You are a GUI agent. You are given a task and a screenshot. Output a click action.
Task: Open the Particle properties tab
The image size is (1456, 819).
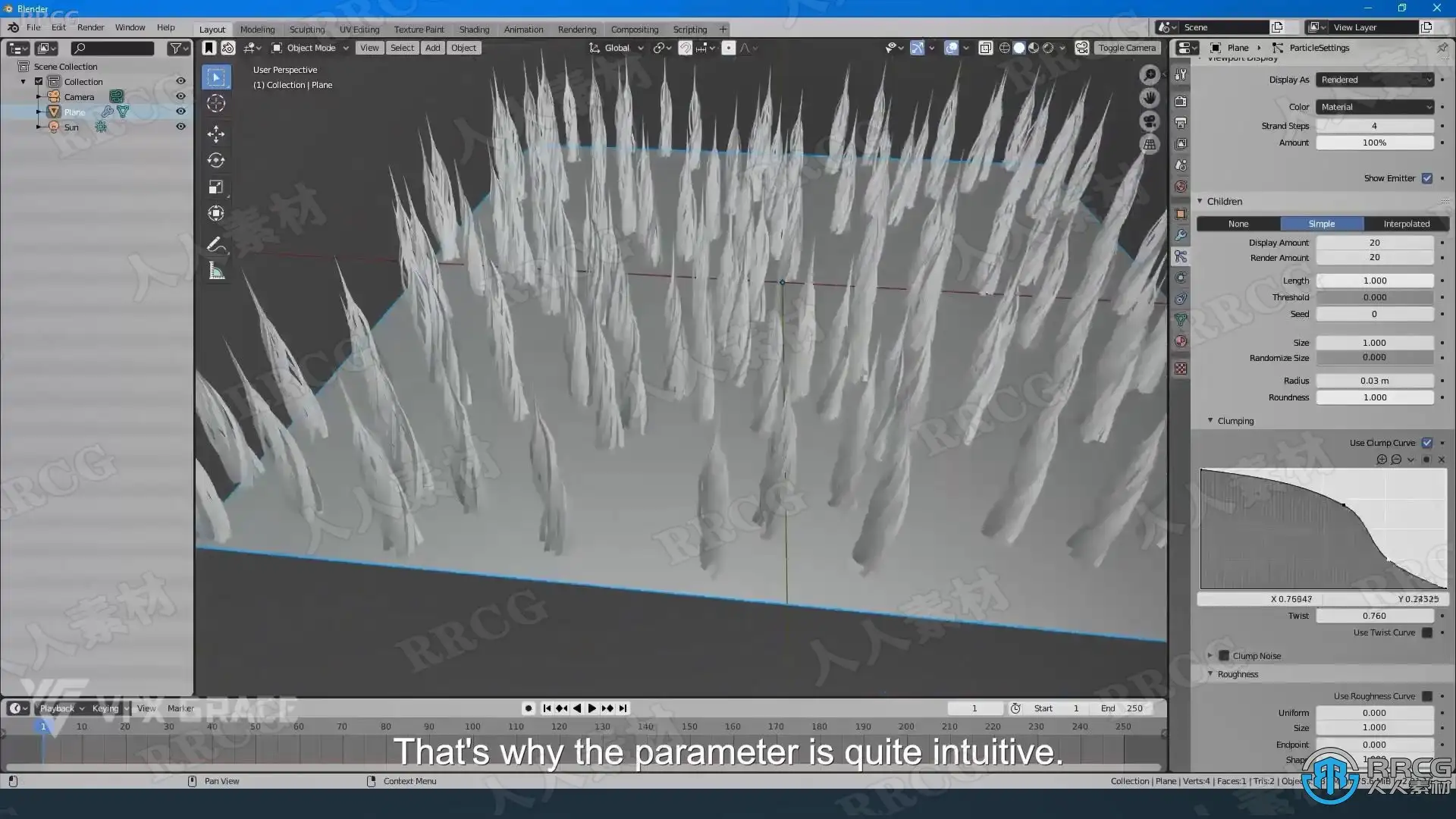[x=1181, y=256]
